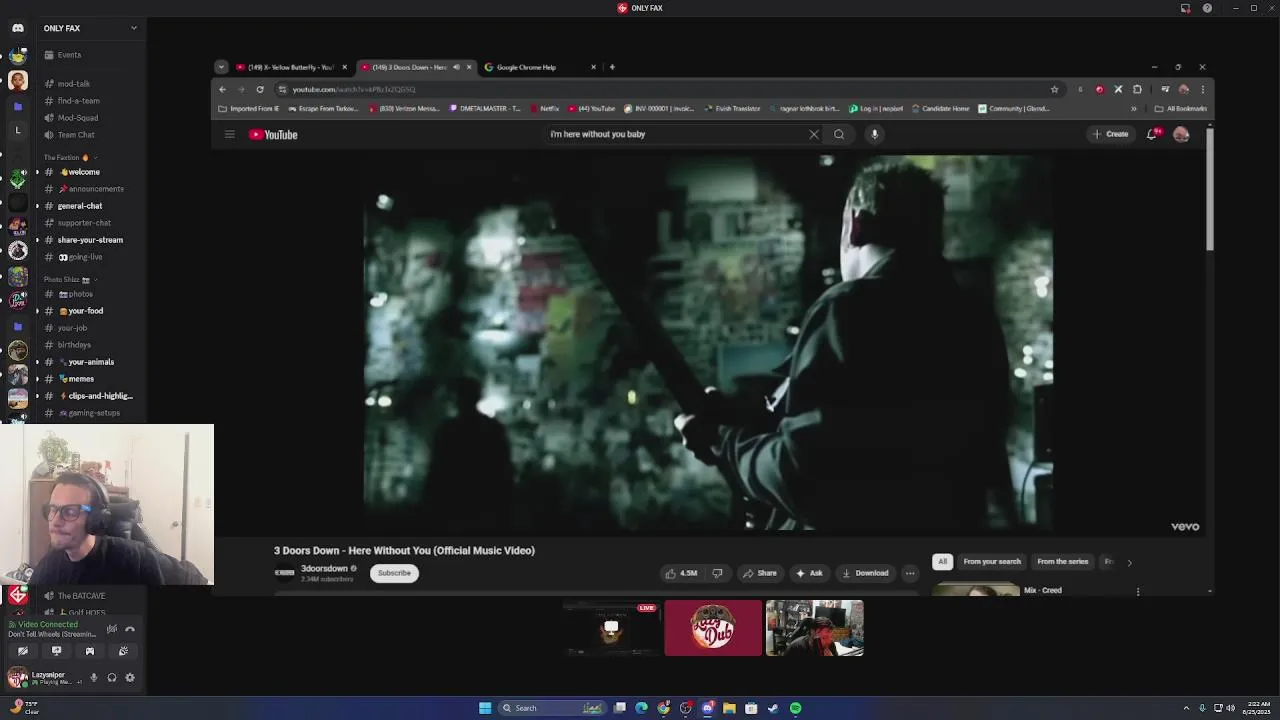This screenshot has height=720, width=1280.
Task: Go to the YouTube home logo
Action: coord(273,134)
